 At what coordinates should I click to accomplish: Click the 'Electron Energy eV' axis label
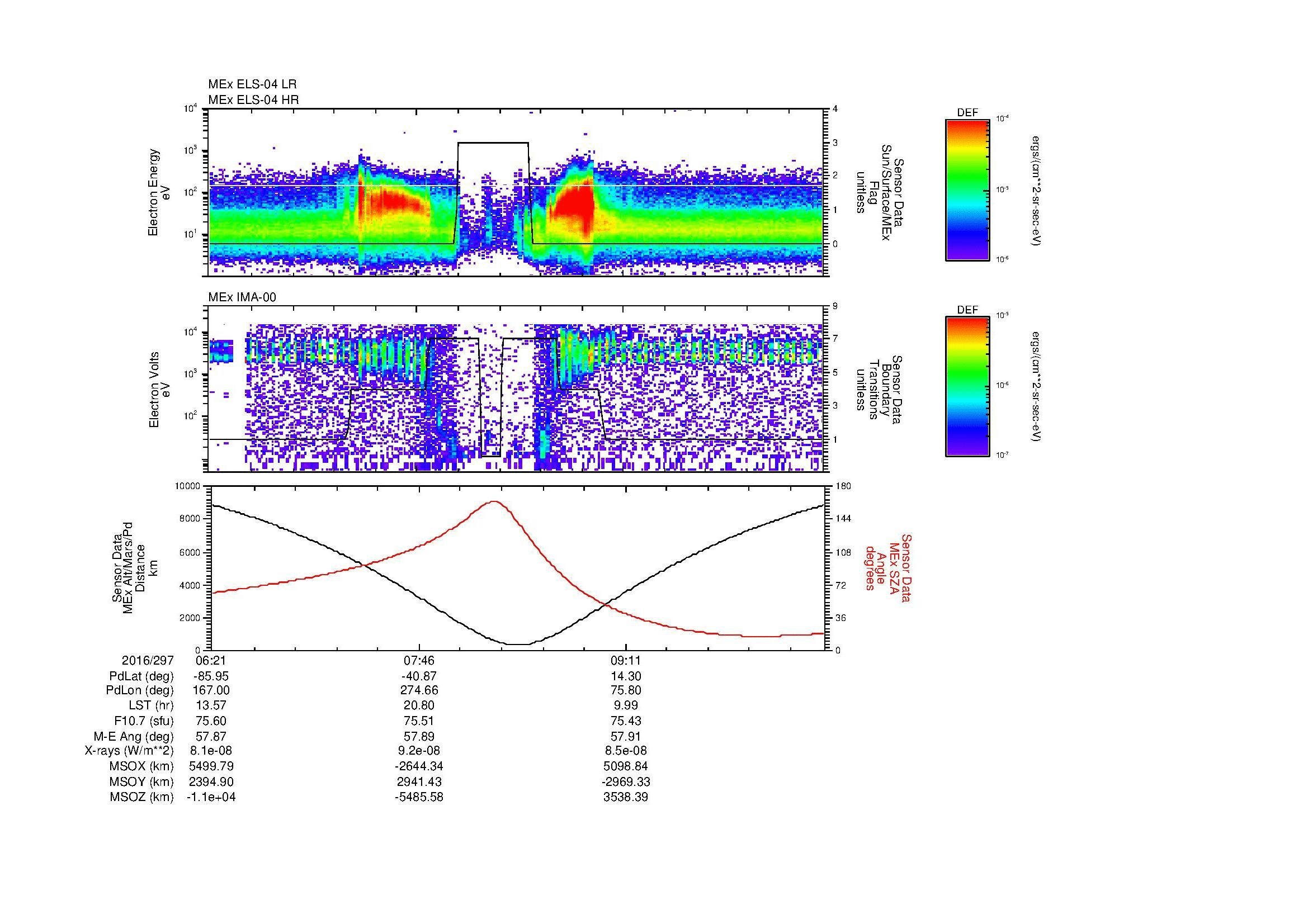(x=158, y=192)
